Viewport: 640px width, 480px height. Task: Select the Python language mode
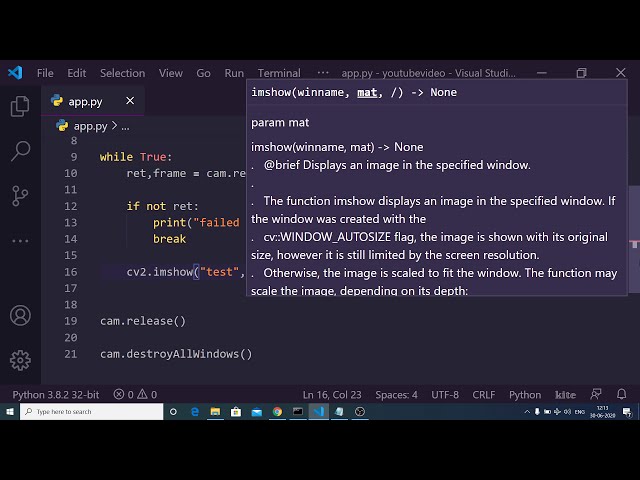coord(525,395)
